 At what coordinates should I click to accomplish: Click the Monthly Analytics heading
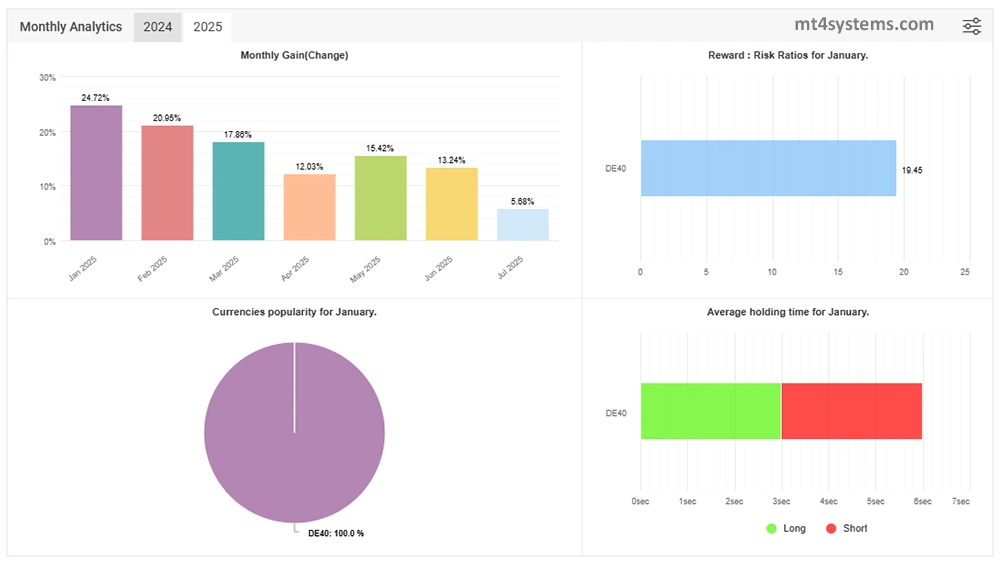71,27
